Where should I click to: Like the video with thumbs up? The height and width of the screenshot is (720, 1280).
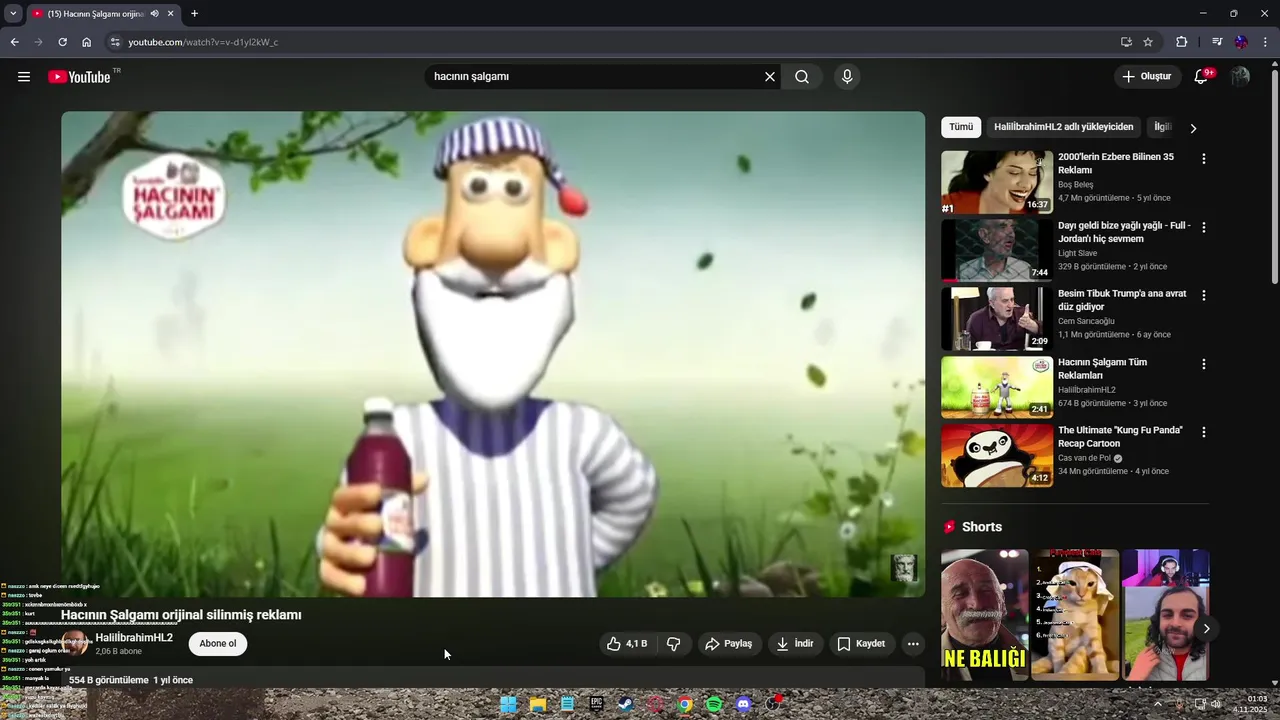tap(627, 644)
